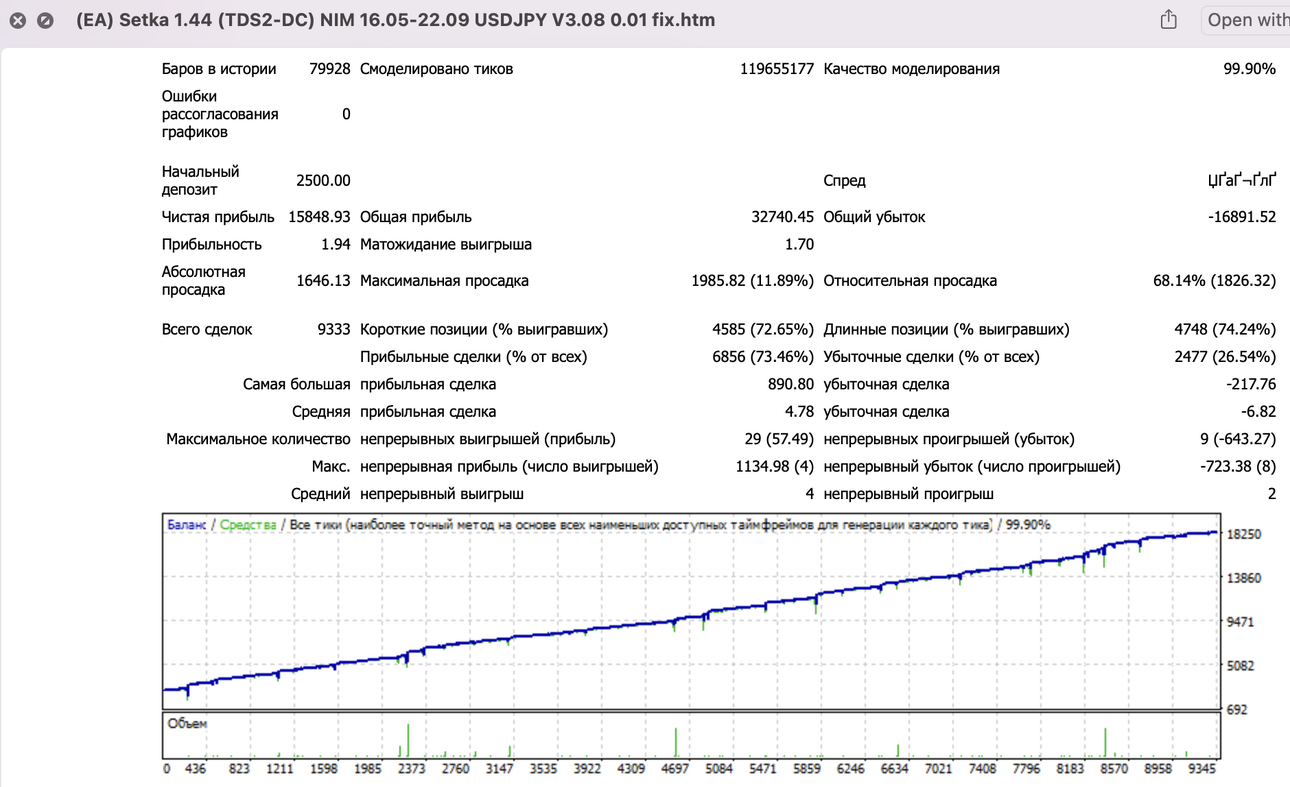
Task: Click the 'Баланс' legend label on chart
Action: pyautogui.click(x=187, y=525)
